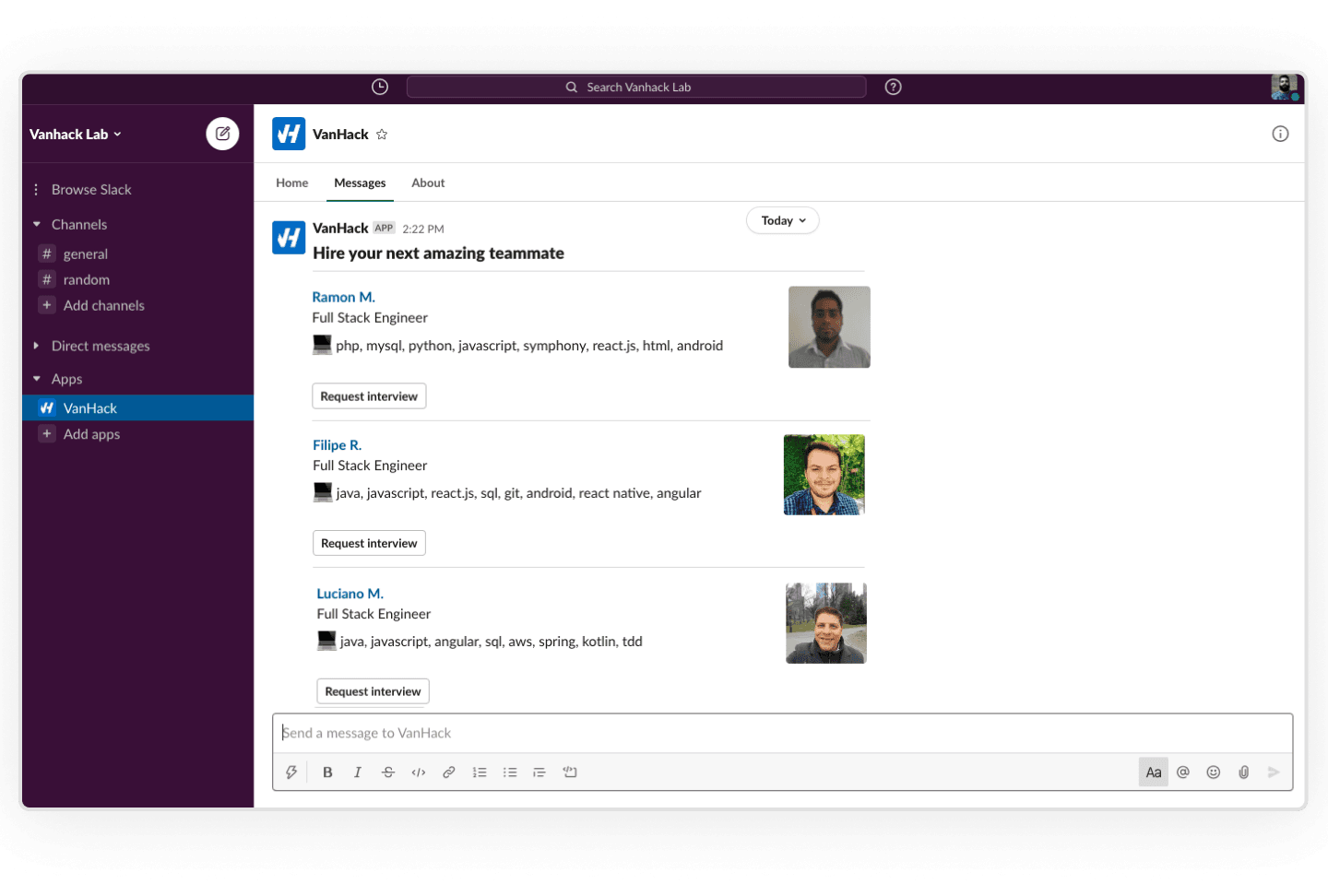Image resolution: width=1328 pixels, height=896 pixels.
Task: Open the shortcuts lightning bolt menu
Action: tap(291, 772)
